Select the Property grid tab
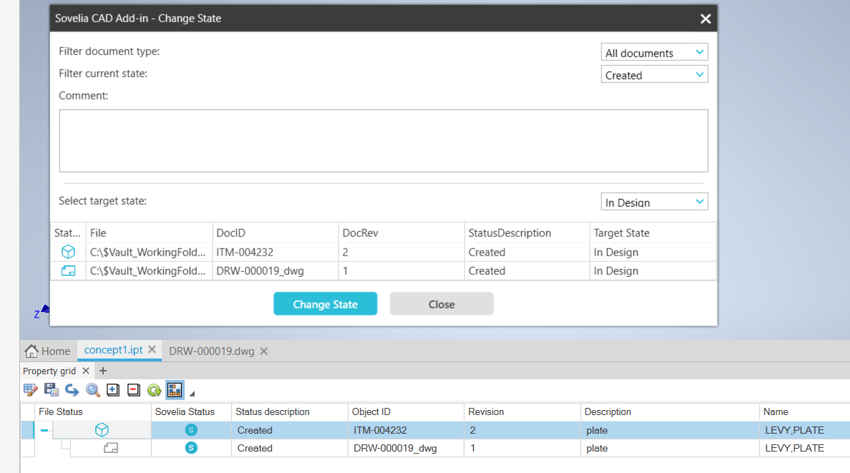The width and height of the screenshot is (850, 473). (x=49, y=371)
